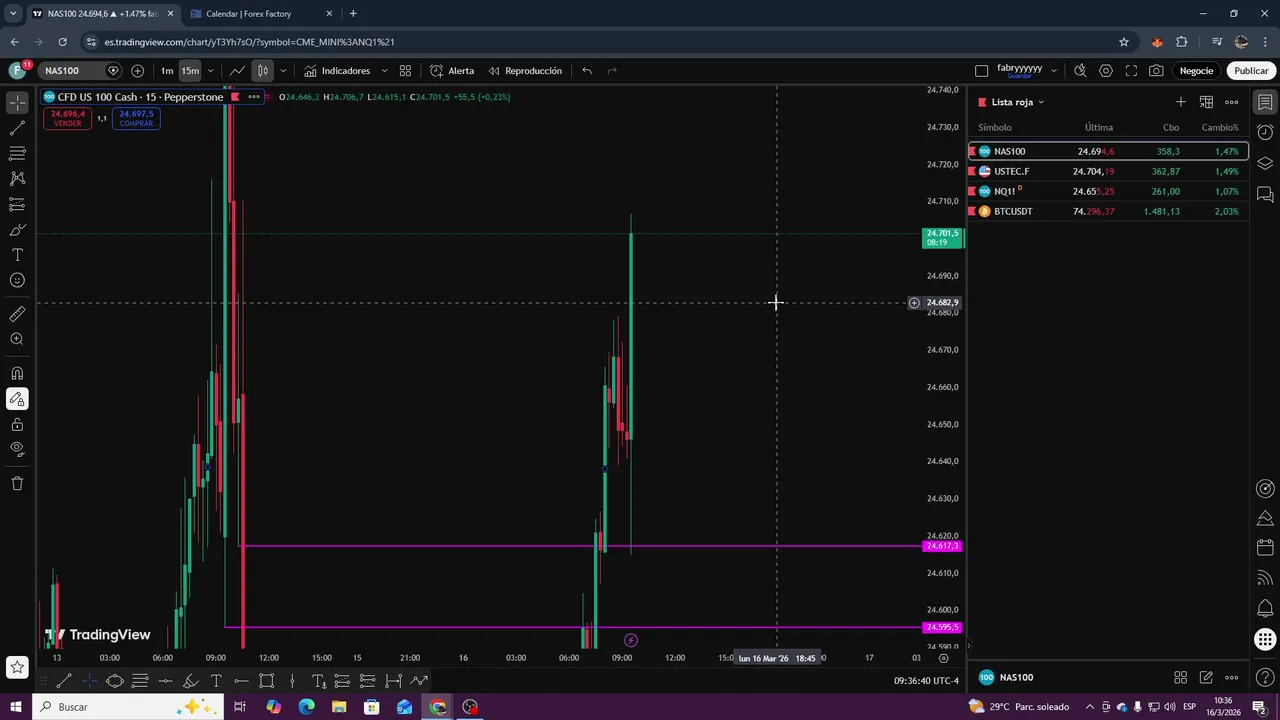Select the 1m timeframe
1280x720 pixels.
click(167, 71)
